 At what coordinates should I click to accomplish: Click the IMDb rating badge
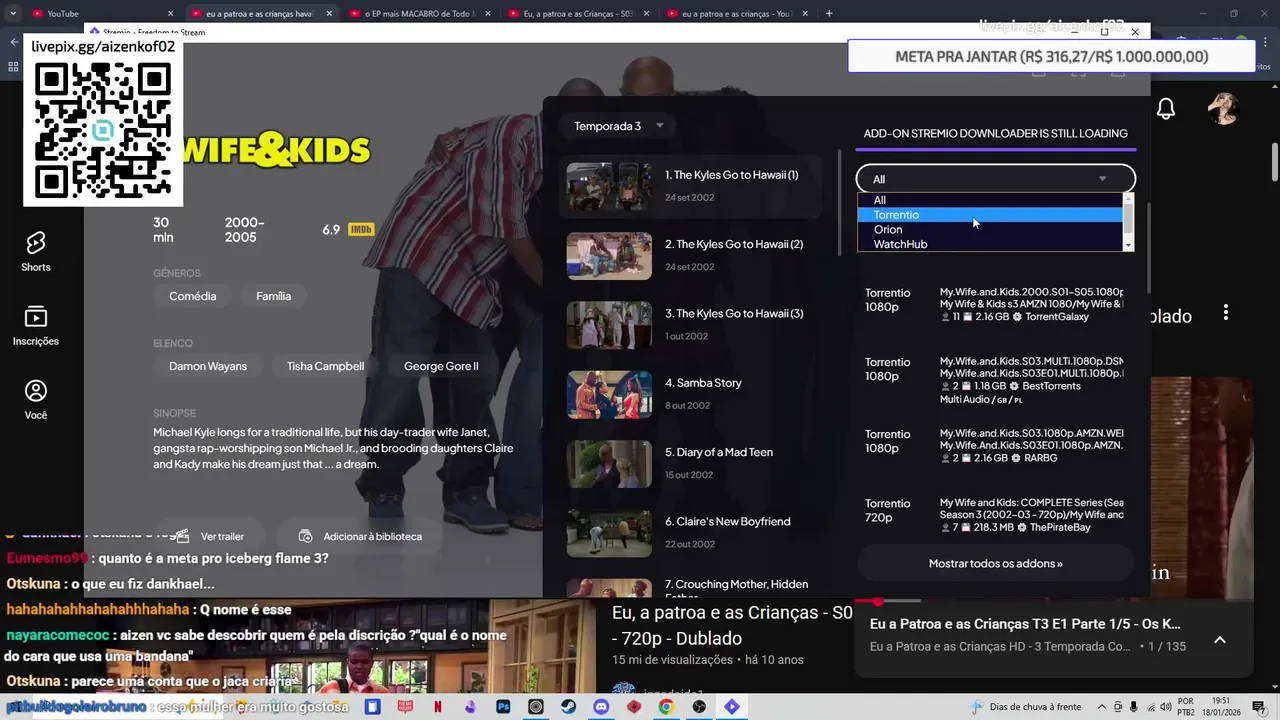click(361, 230)
